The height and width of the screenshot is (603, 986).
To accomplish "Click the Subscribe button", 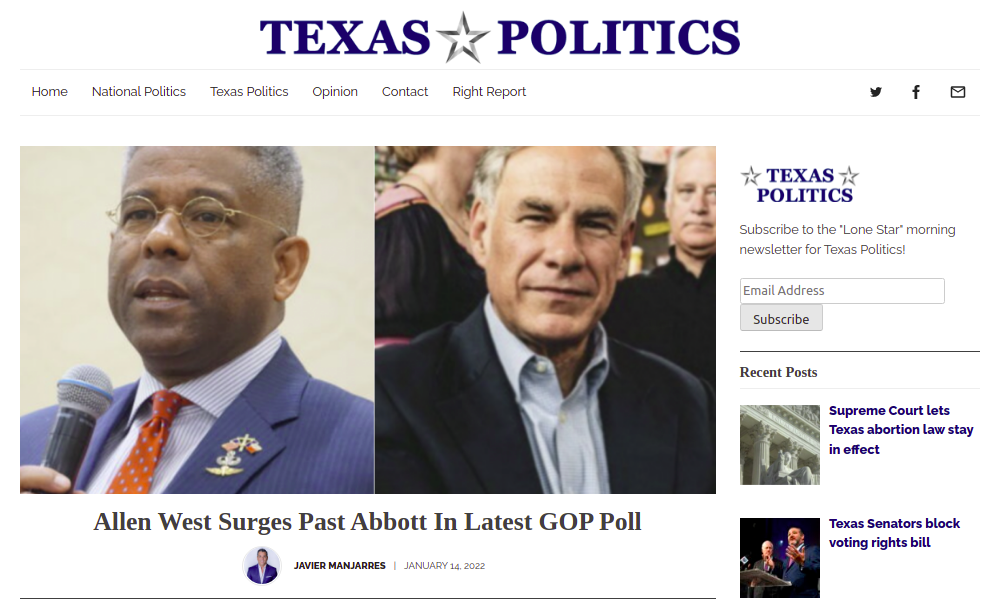I will point(781,319).
